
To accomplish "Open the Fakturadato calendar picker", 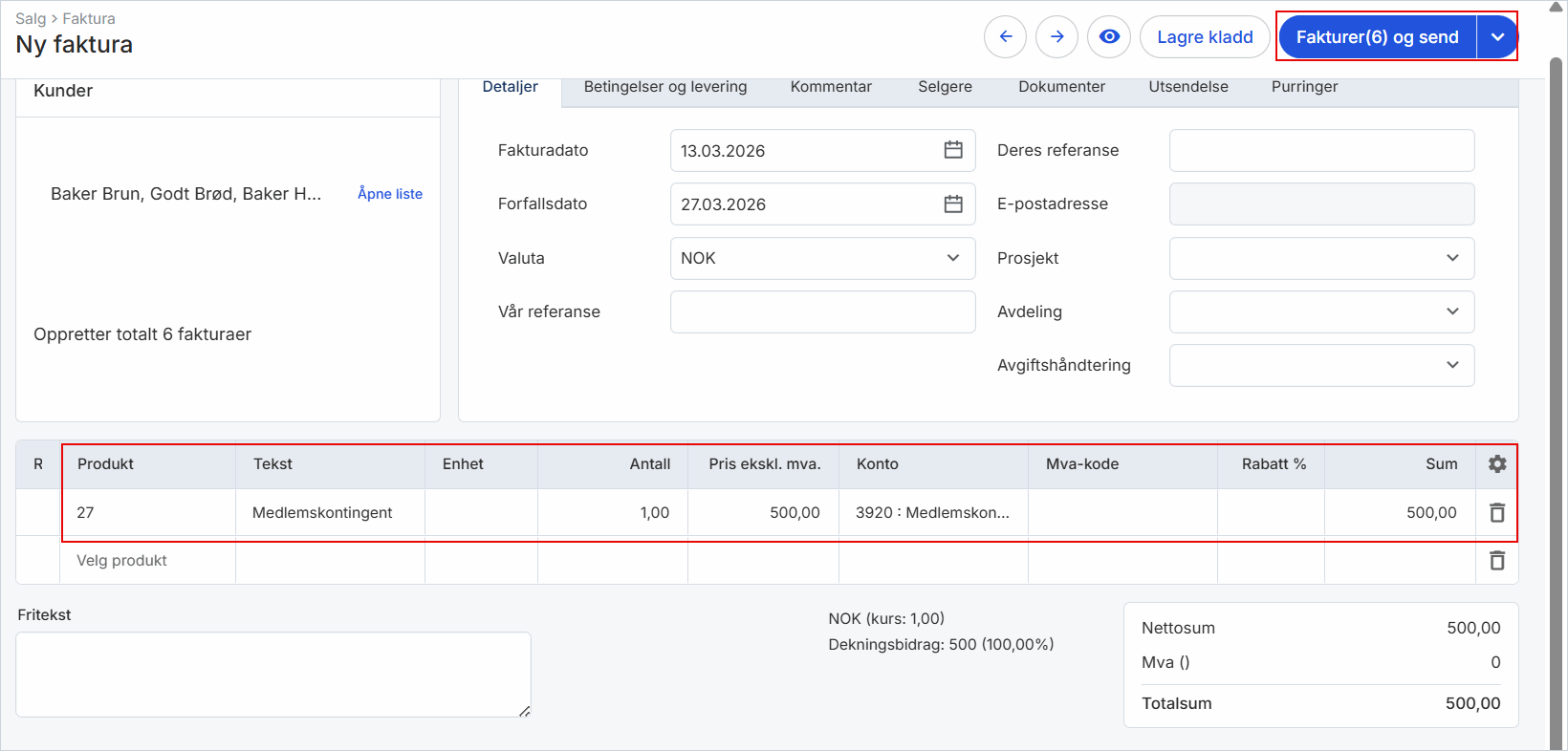I will click(x=952, y=150).
